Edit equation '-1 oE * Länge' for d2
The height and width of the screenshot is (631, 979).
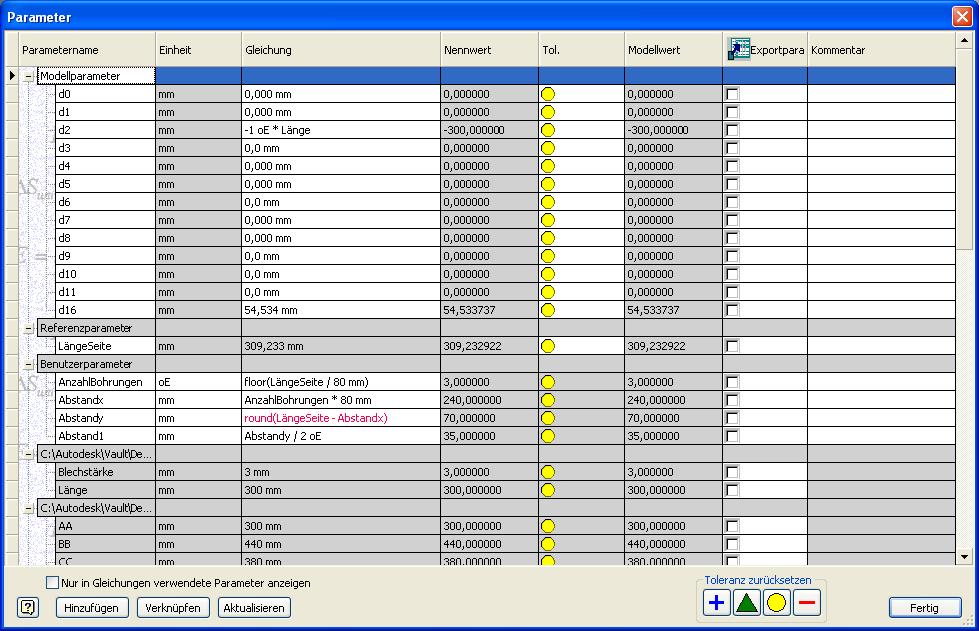[x=341, y=130]
